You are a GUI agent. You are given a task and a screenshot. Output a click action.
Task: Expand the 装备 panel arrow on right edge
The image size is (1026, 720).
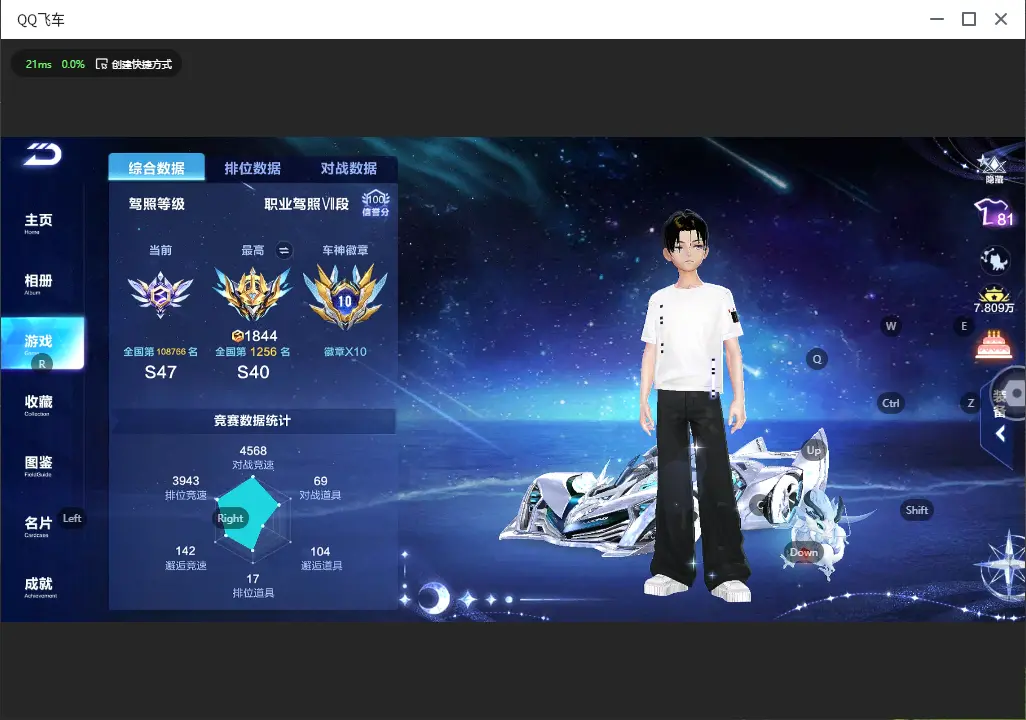1000,433
